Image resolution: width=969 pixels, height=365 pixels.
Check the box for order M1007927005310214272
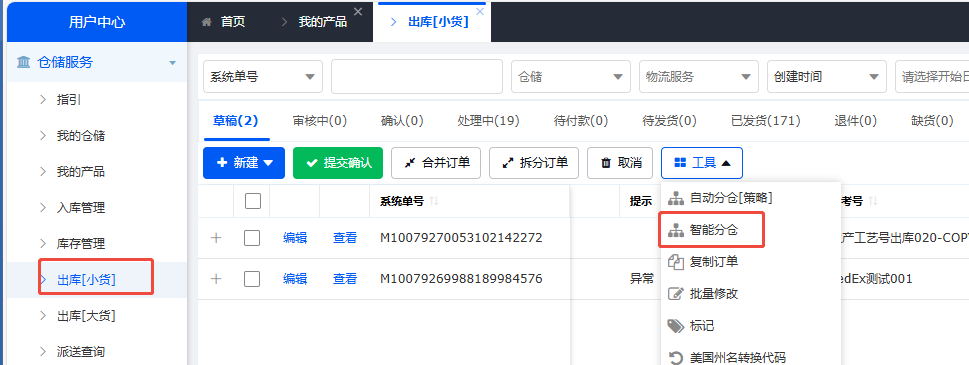point(252,238)
